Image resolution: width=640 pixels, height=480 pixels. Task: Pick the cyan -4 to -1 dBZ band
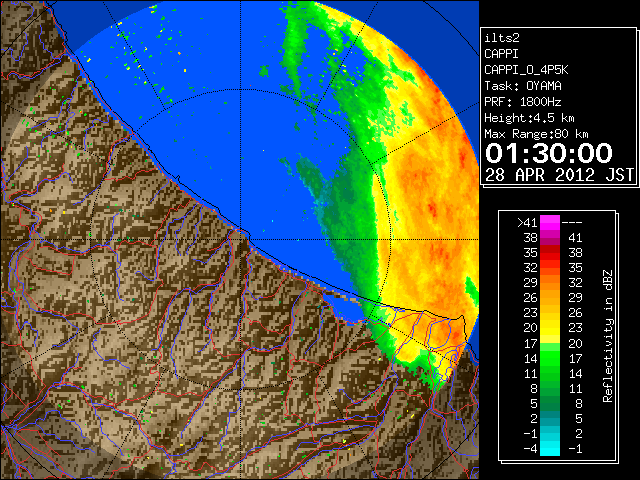[x=550, y=448]
